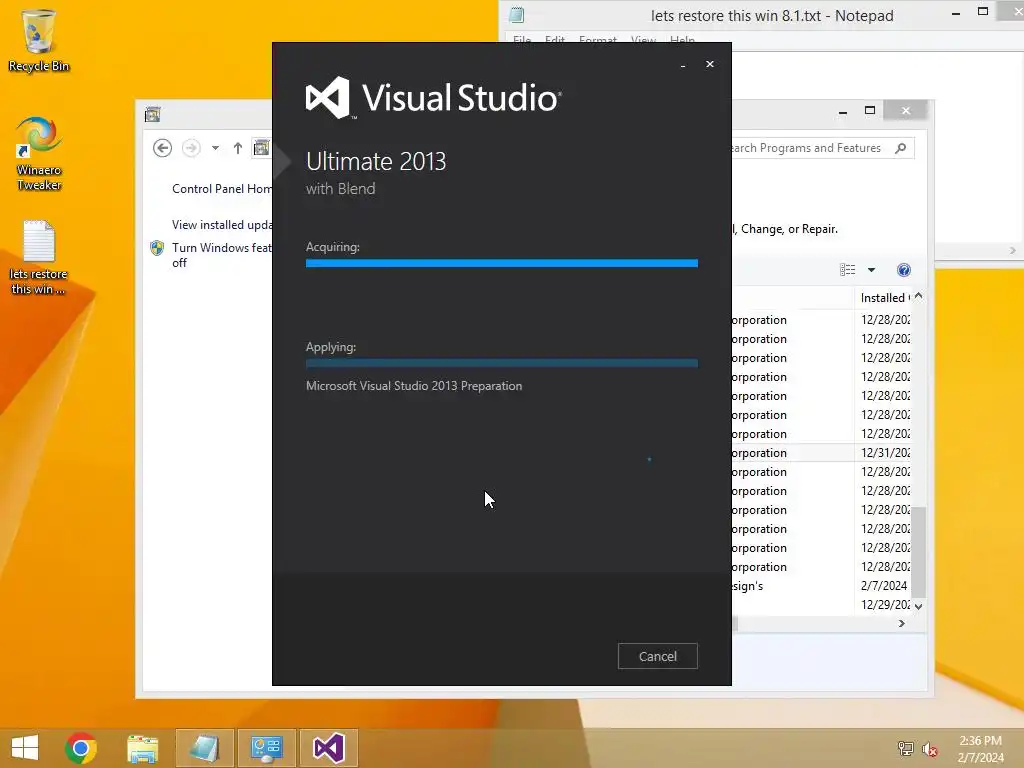Image resolution: width=1024 pixels, height=768 pixels.
Task: Select the row dated 12/29
Action: click(x=822, y=605)
